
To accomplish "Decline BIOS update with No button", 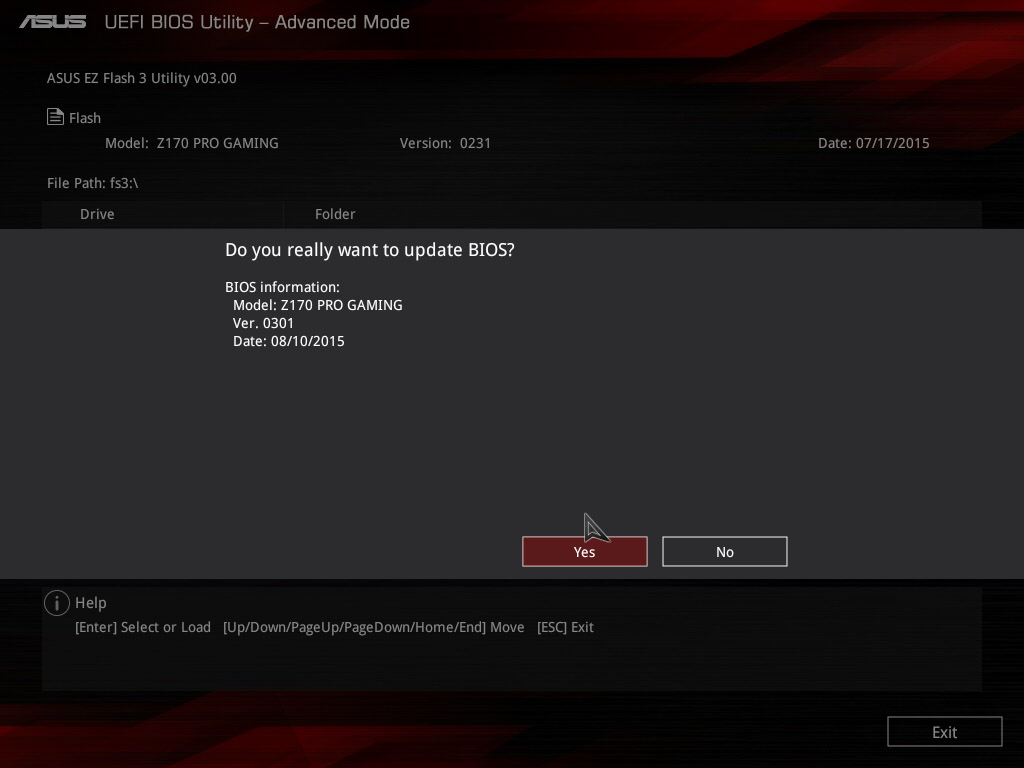I will tap(724, 552).
